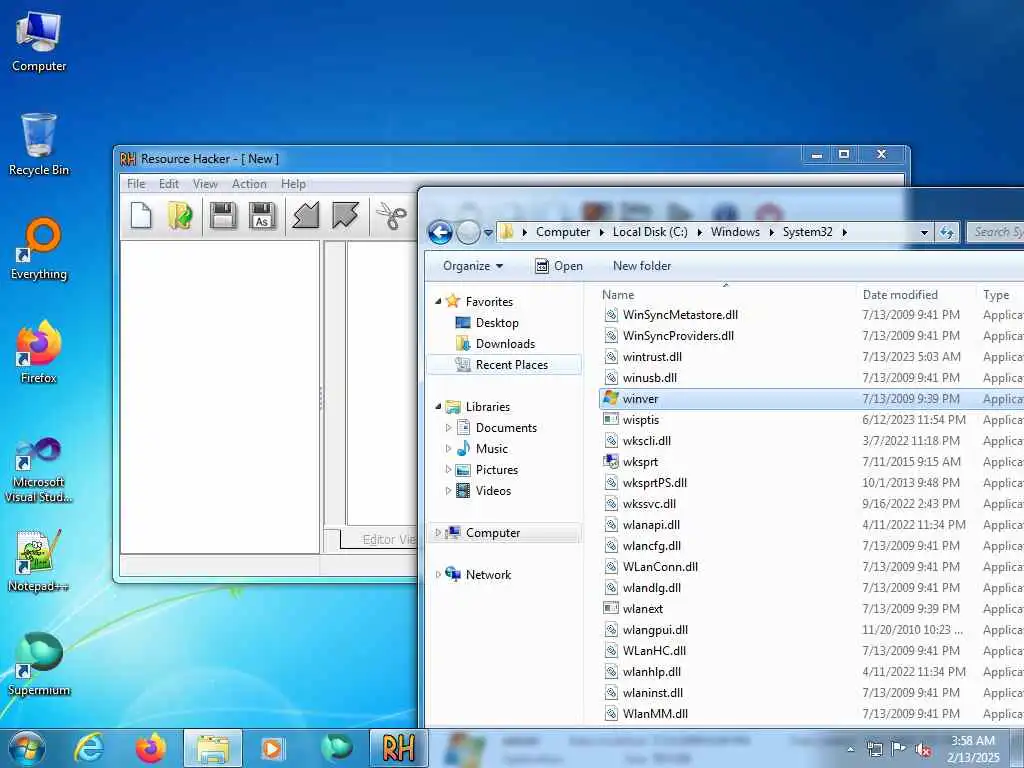The image size is (1024, 768).
Task: Click the Notepad++ desktop shortcut
Action: coord(39,562)
